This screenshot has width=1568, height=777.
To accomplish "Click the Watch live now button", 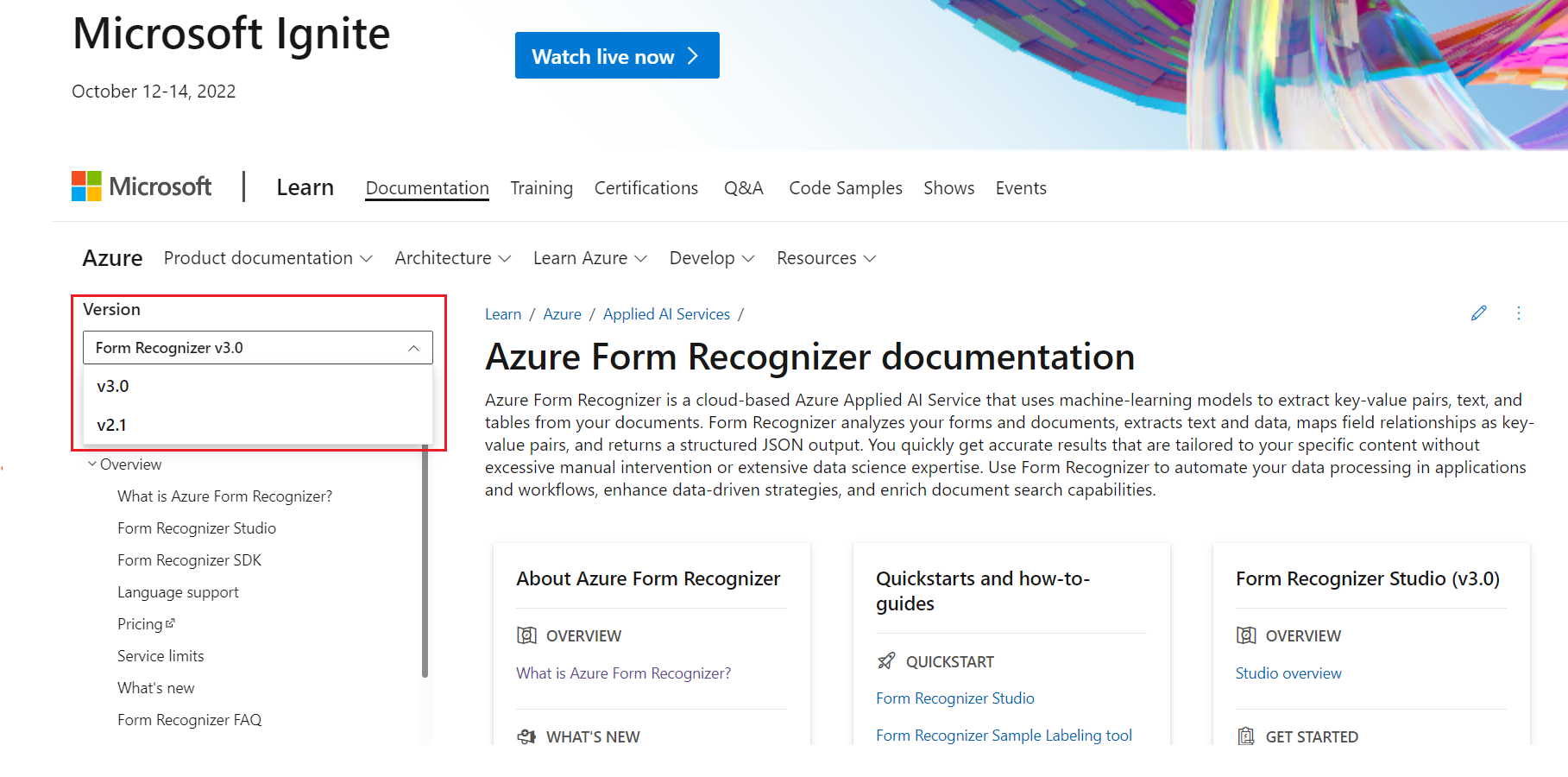I will pyautogui.click(x=616, y=56).
